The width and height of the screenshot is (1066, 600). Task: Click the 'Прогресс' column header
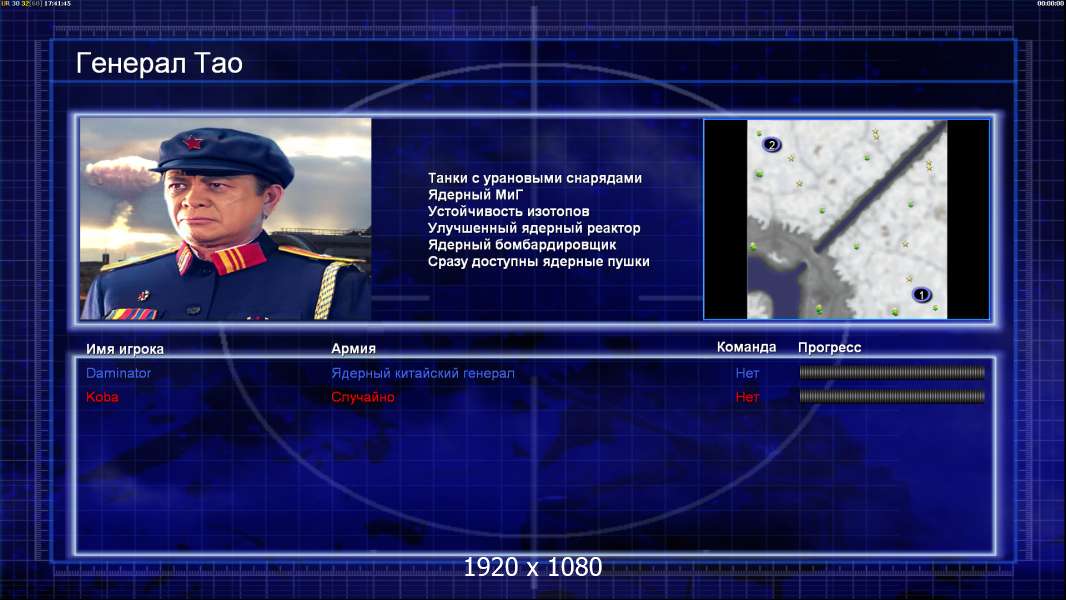(x=829, y=348)
